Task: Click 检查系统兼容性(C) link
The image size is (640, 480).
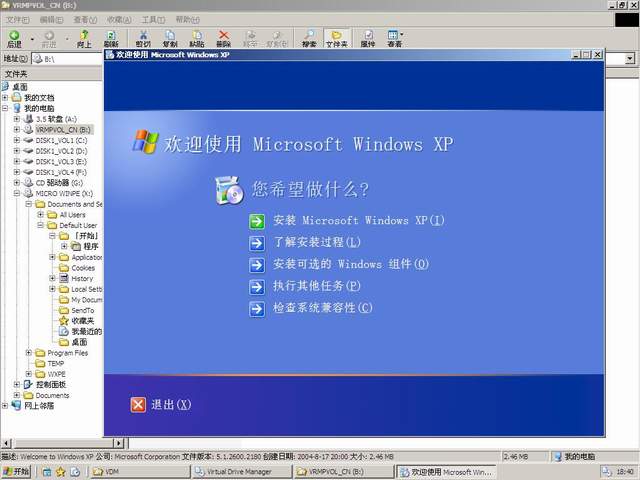Action: [322, 308]
